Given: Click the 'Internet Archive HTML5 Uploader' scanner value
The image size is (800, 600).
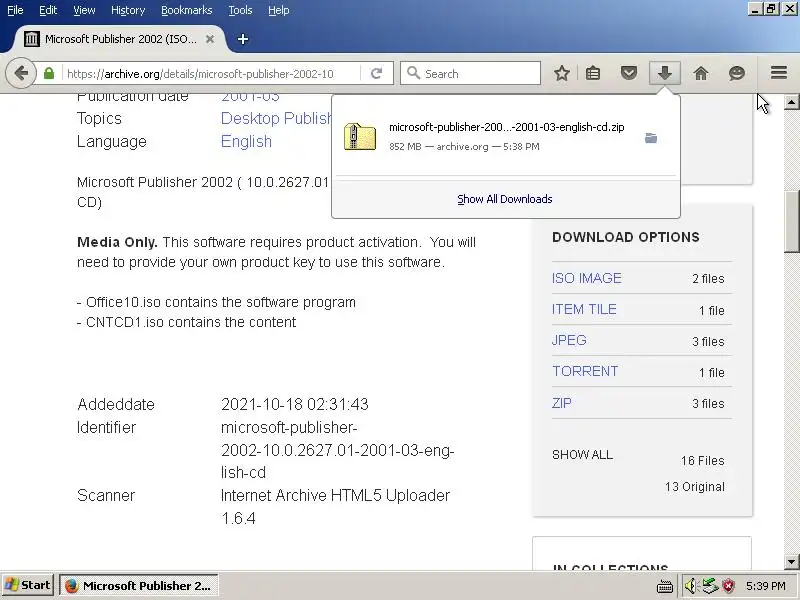Looking at the screenshot, I should pyautogui.click(x=335, y=495).
